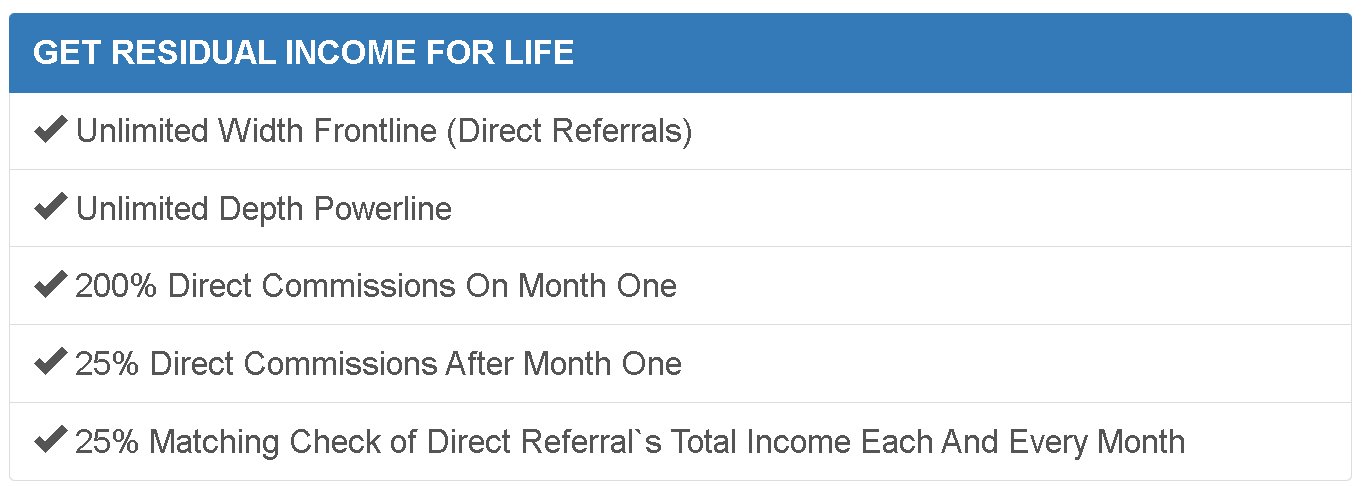Click the Unlimited Width Frontline list item text
The image size is (1362, 486).
383,131
